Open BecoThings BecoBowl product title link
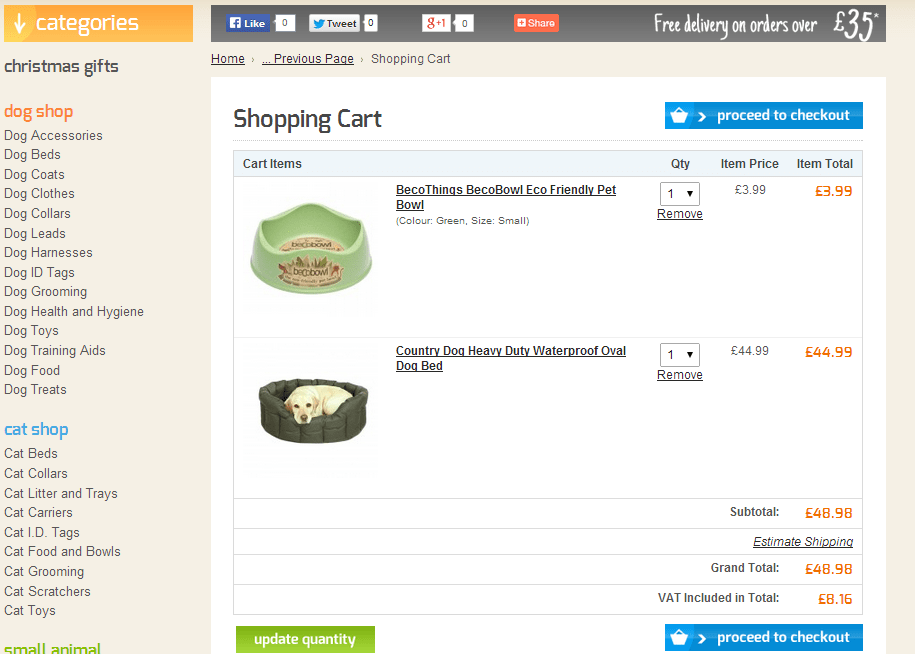The image size is (918, 657). point(505,190)
